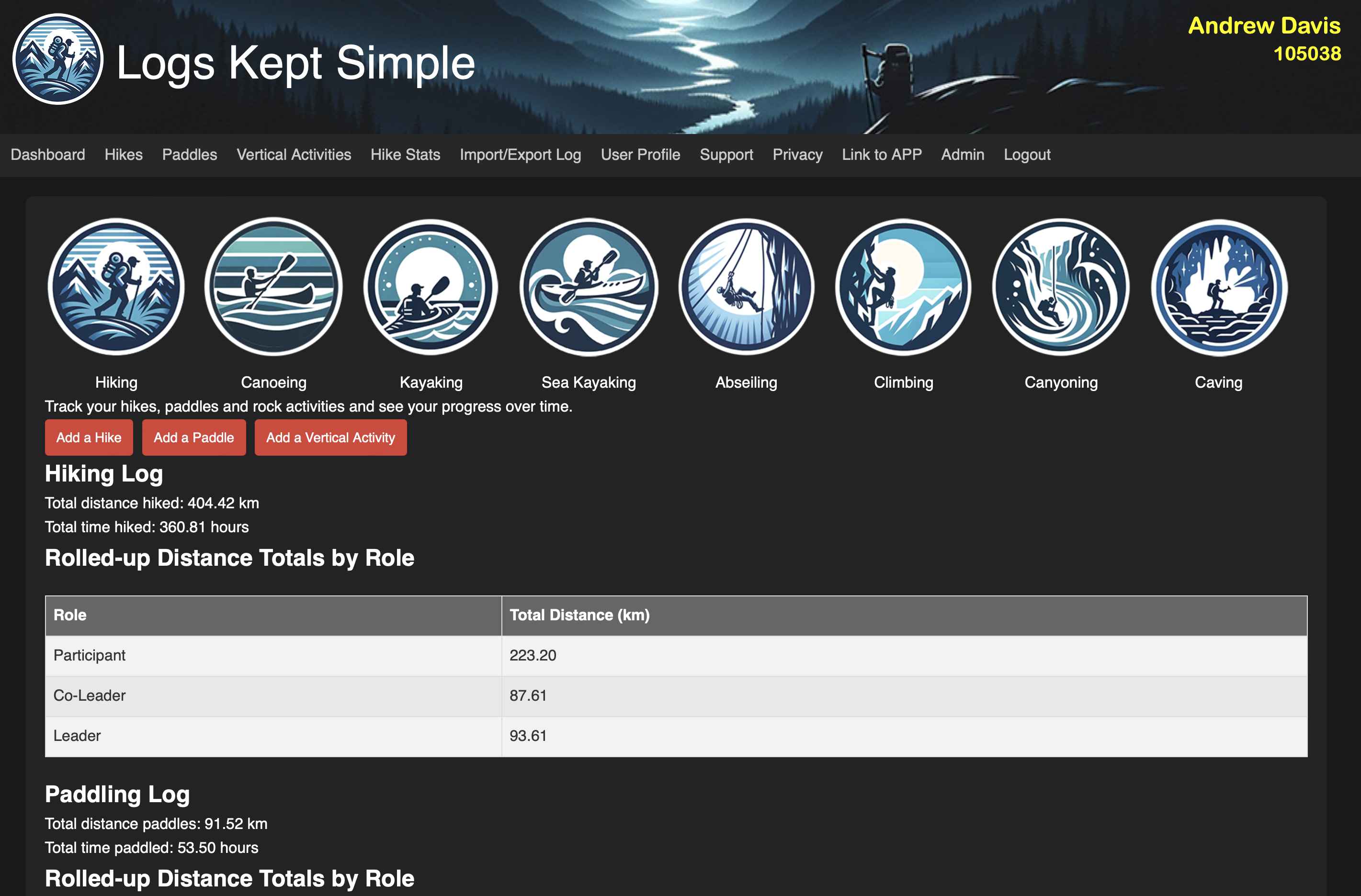Click the Logs Kept Simple header logo

point(58,59)
